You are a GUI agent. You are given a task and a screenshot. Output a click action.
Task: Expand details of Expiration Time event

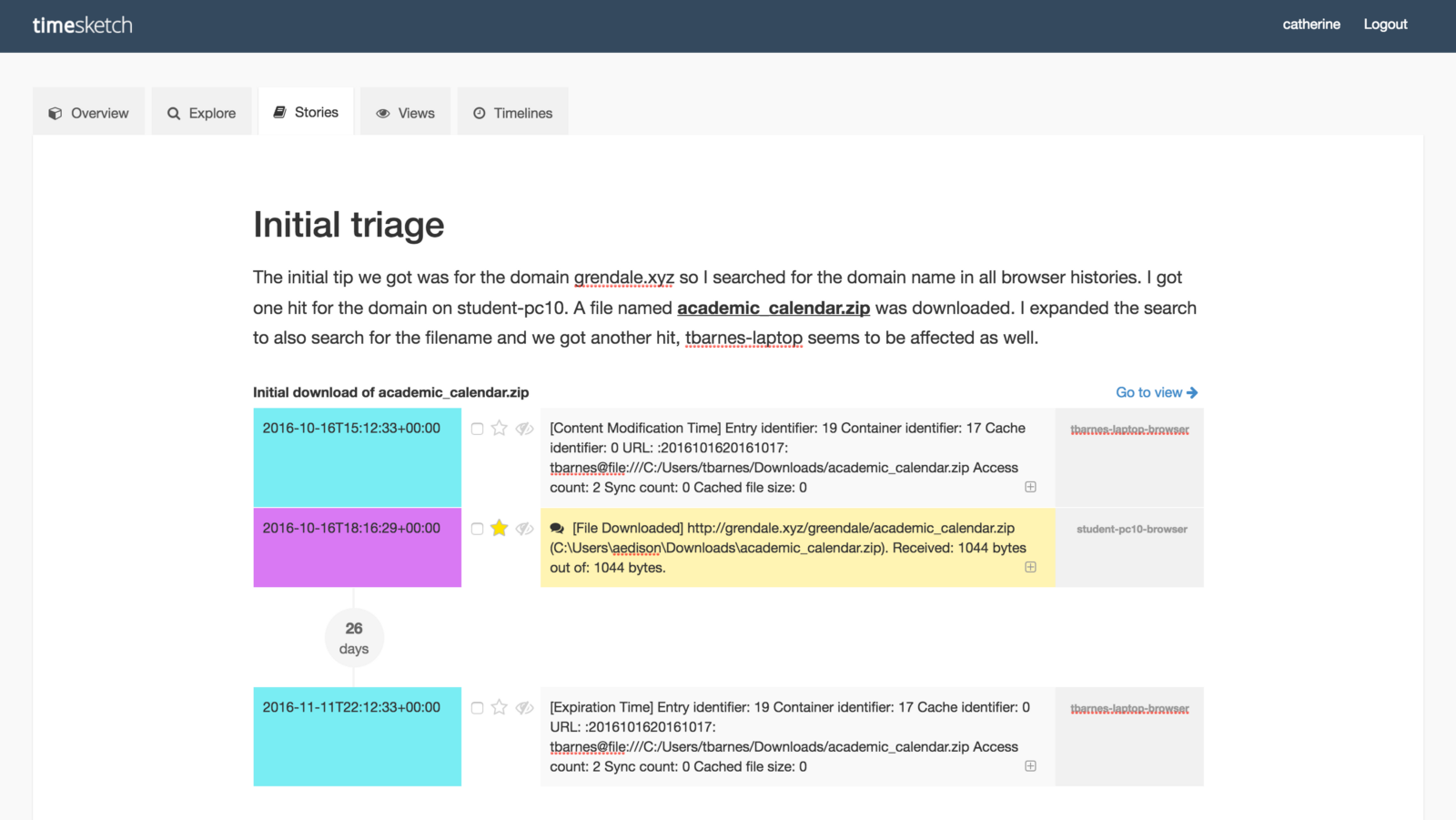[1030, 766]
